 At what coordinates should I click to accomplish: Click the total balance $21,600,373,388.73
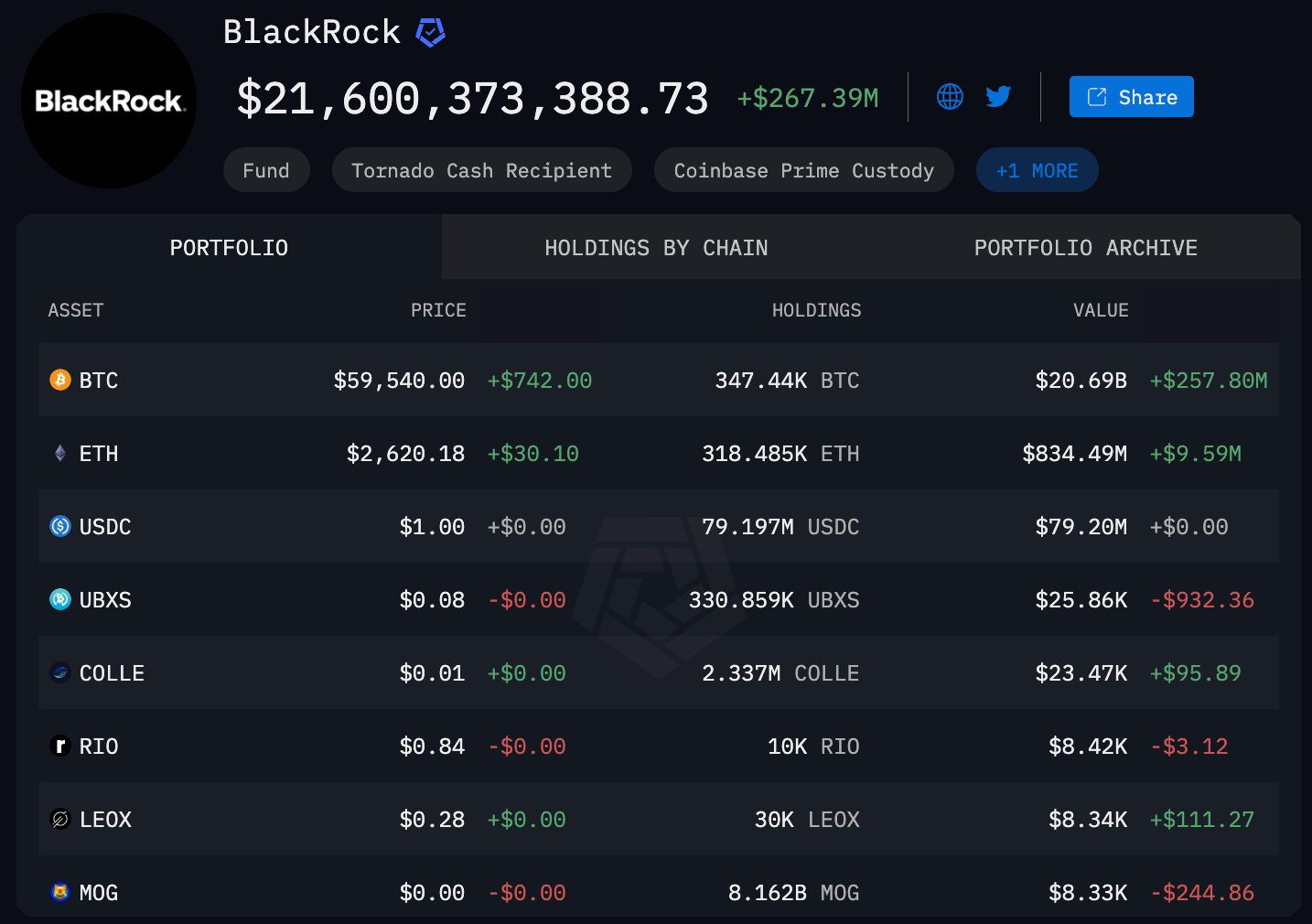click(x=472, y=99)
